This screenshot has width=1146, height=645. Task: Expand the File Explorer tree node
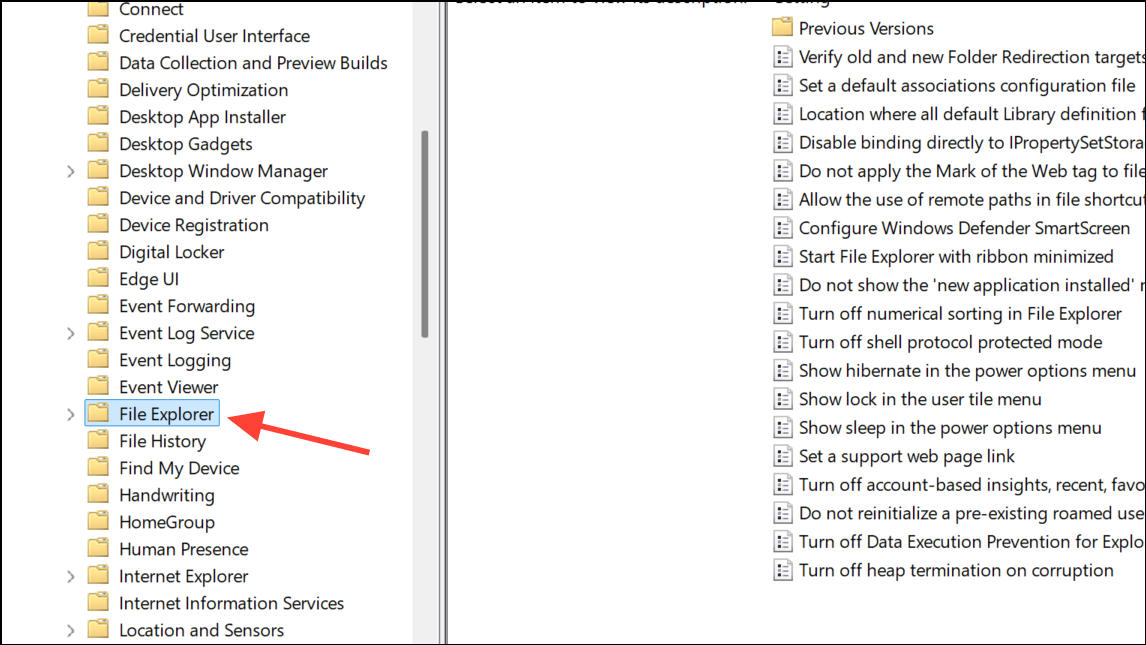(x=70, y=414)
